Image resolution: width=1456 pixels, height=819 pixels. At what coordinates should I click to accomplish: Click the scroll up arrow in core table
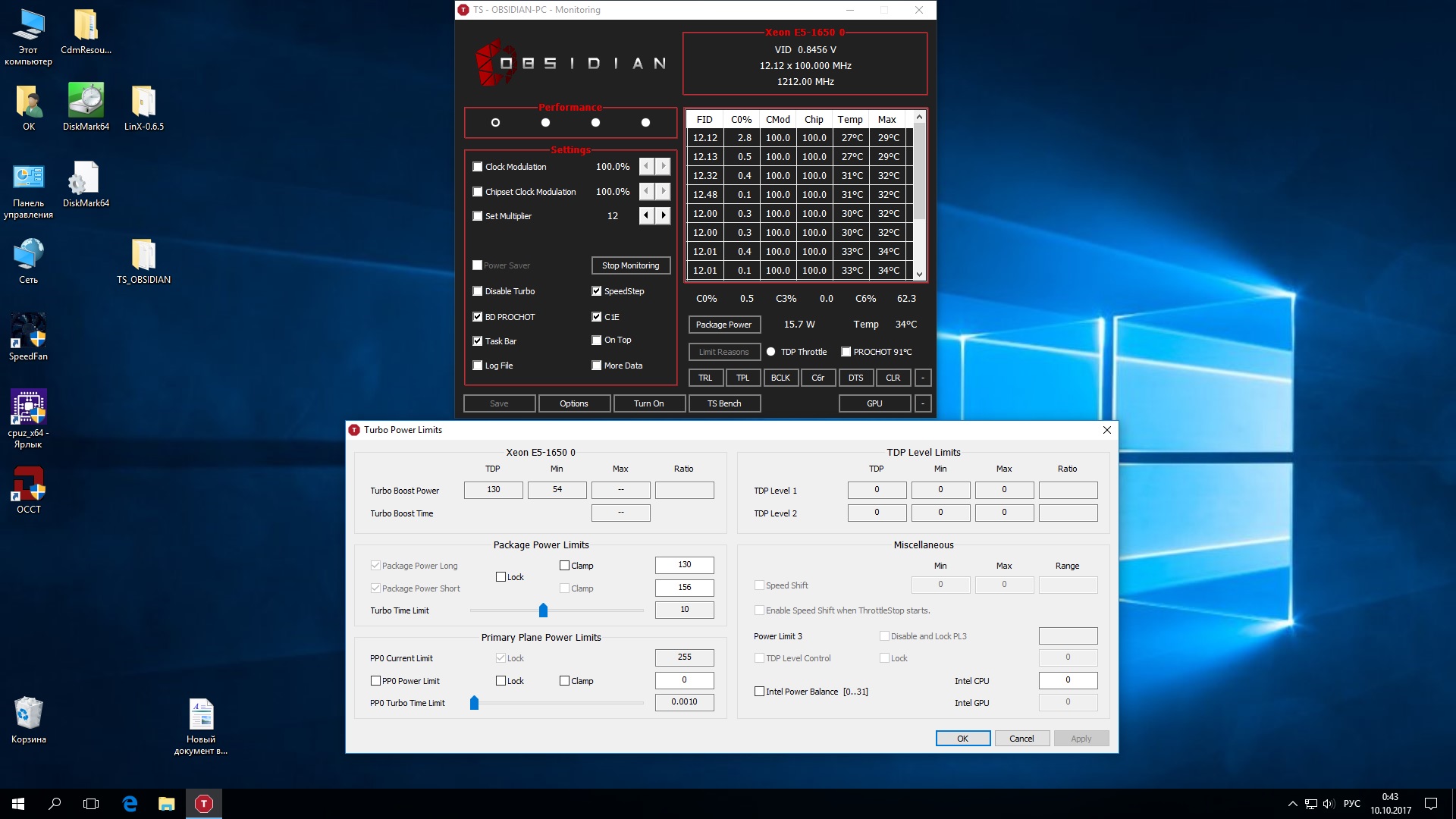[x=919, y=117]
